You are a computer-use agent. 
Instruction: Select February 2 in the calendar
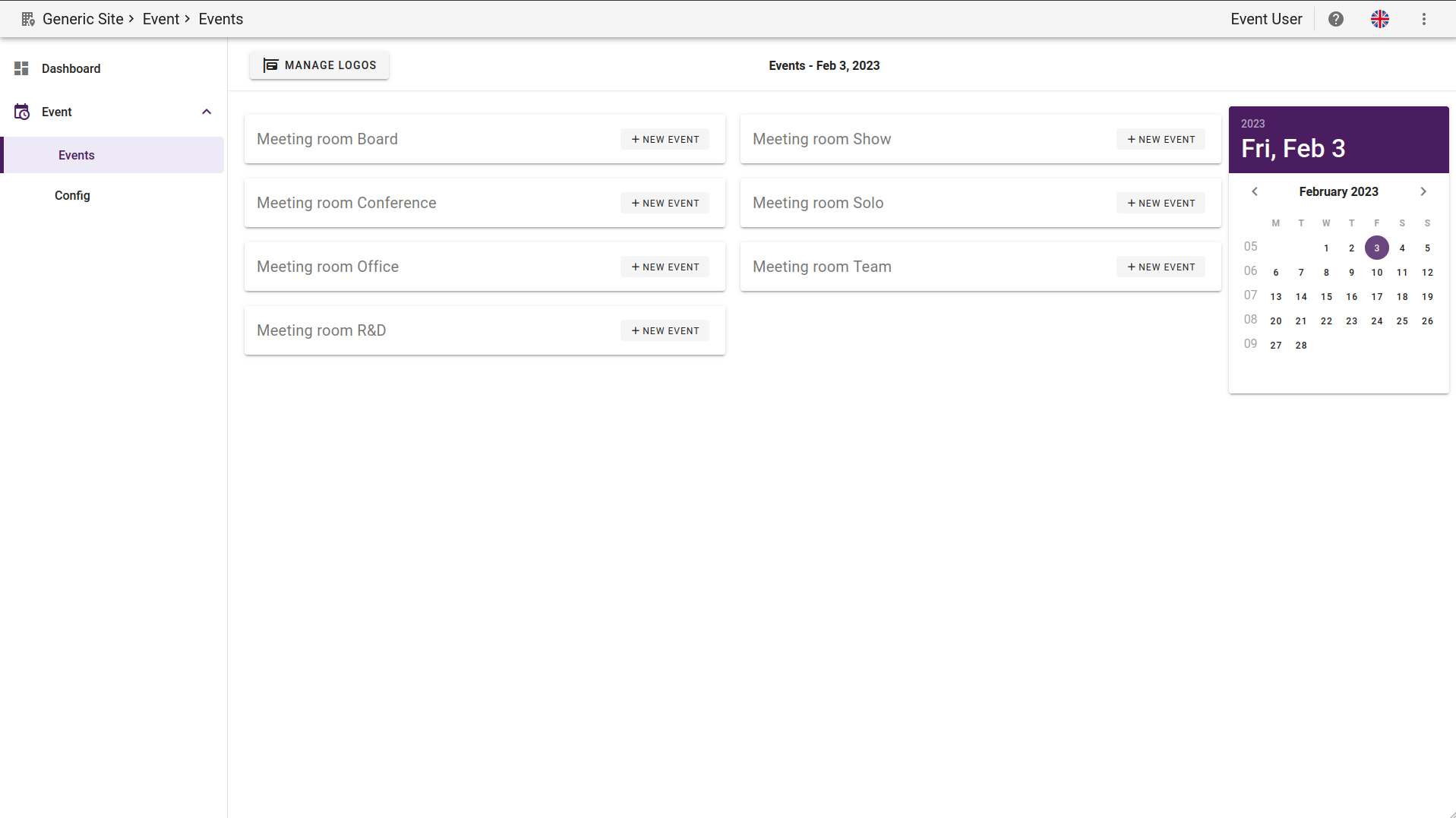pyautogui.click(x=1351, y=248)
